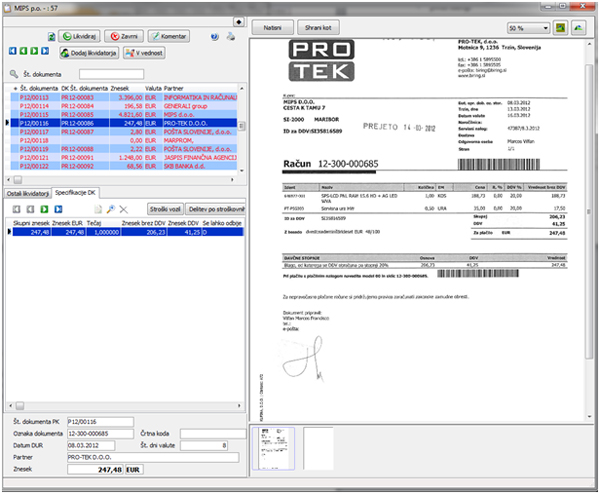Select row P12/00119 in documents list
The image size is (600, 494).
(x=124, y=149)
